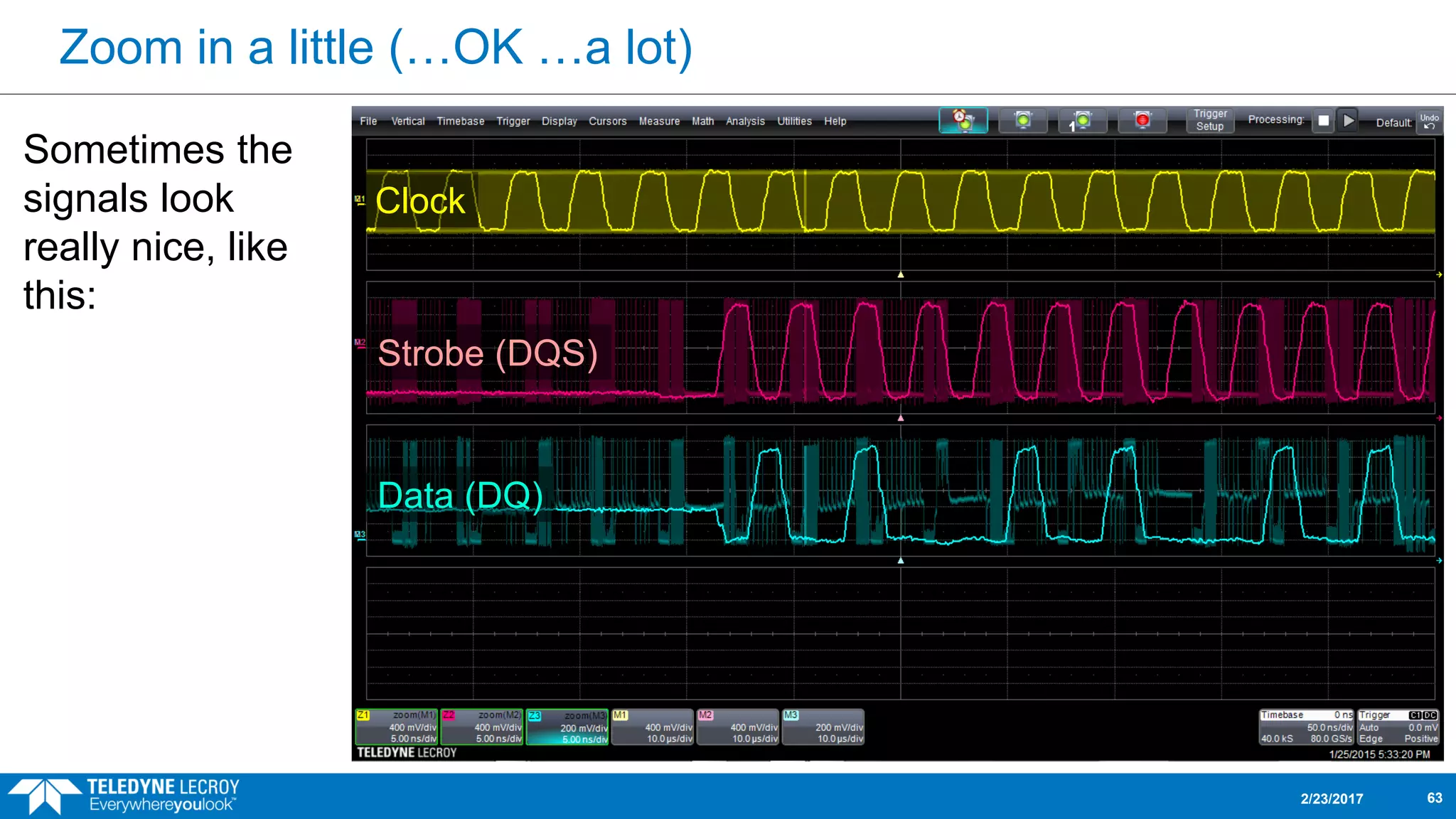Open the M1 memory trace descriptor
The image size is (1456, 819).
pos(652,727)
